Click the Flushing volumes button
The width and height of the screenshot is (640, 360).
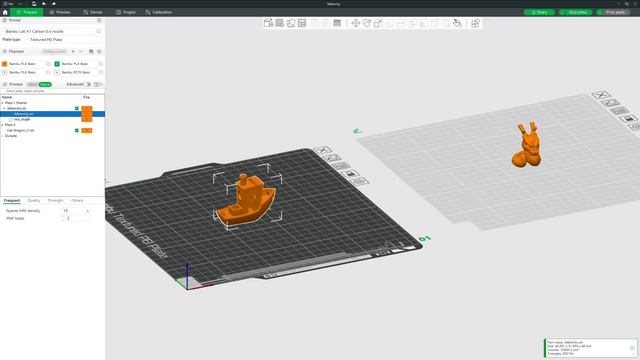[54, 51]
